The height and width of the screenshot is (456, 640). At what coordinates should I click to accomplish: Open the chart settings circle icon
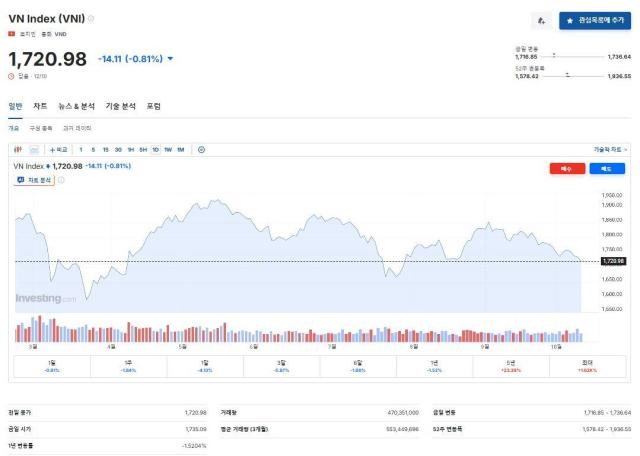click(x=201, y=150)
